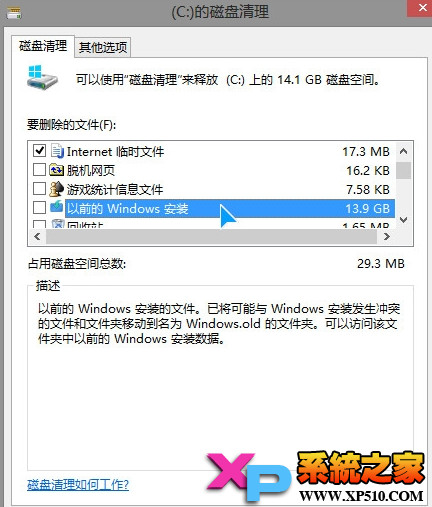The height and width of the screenshot is (507, 432).
Task: Click the horizontal scroll left arrow
Action: 37,236
